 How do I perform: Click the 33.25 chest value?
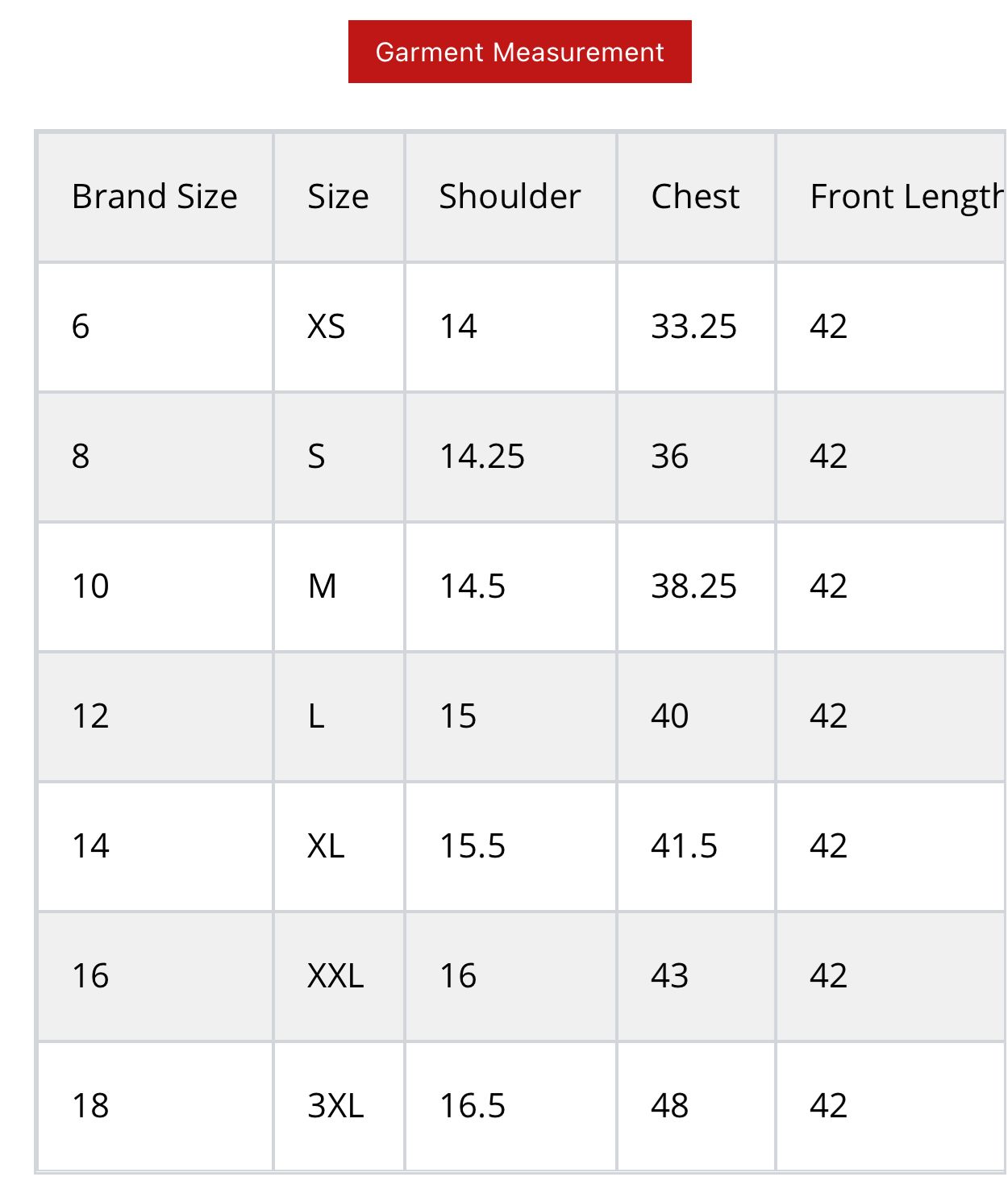coord(694,327)
